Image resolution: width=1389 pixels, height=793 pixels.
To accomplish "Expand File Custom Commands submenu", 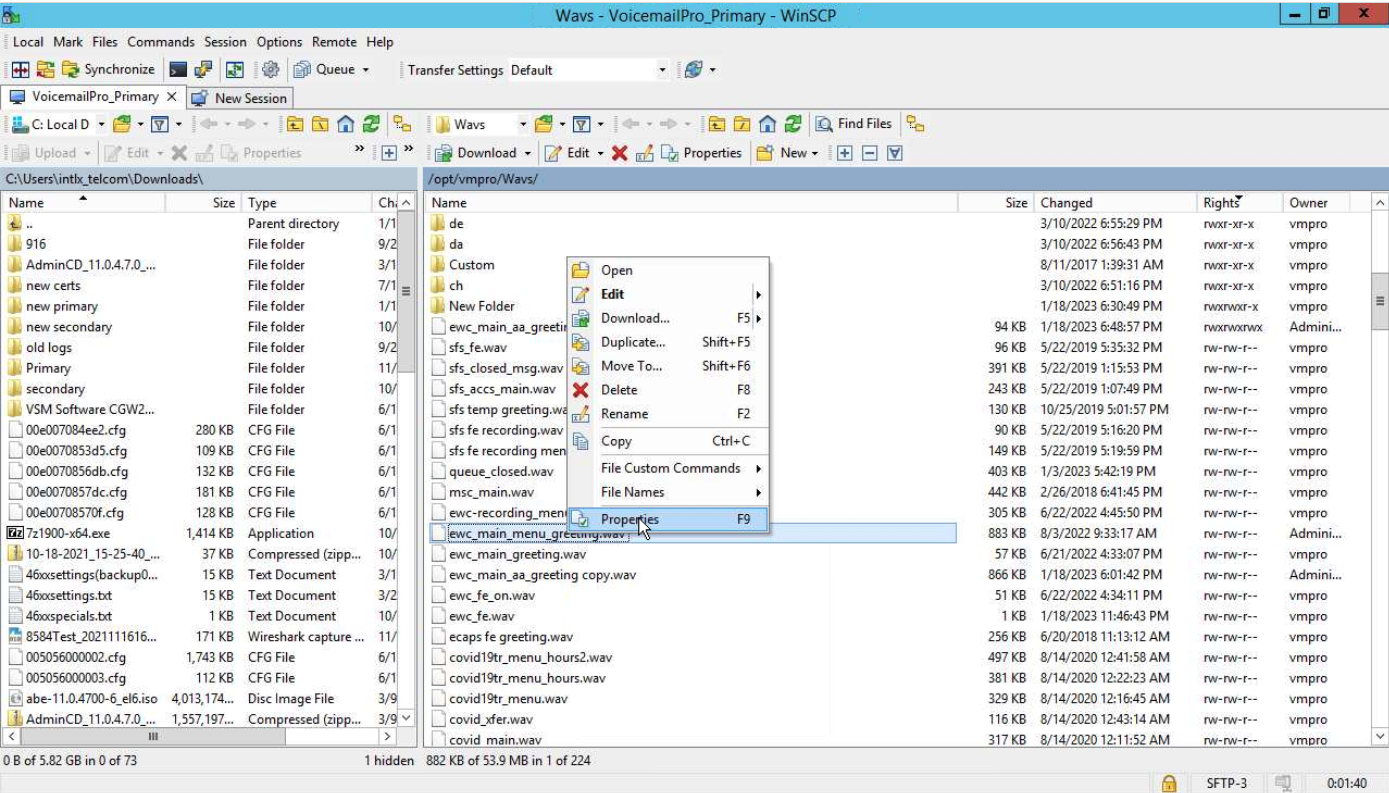I will pos(668,468).
